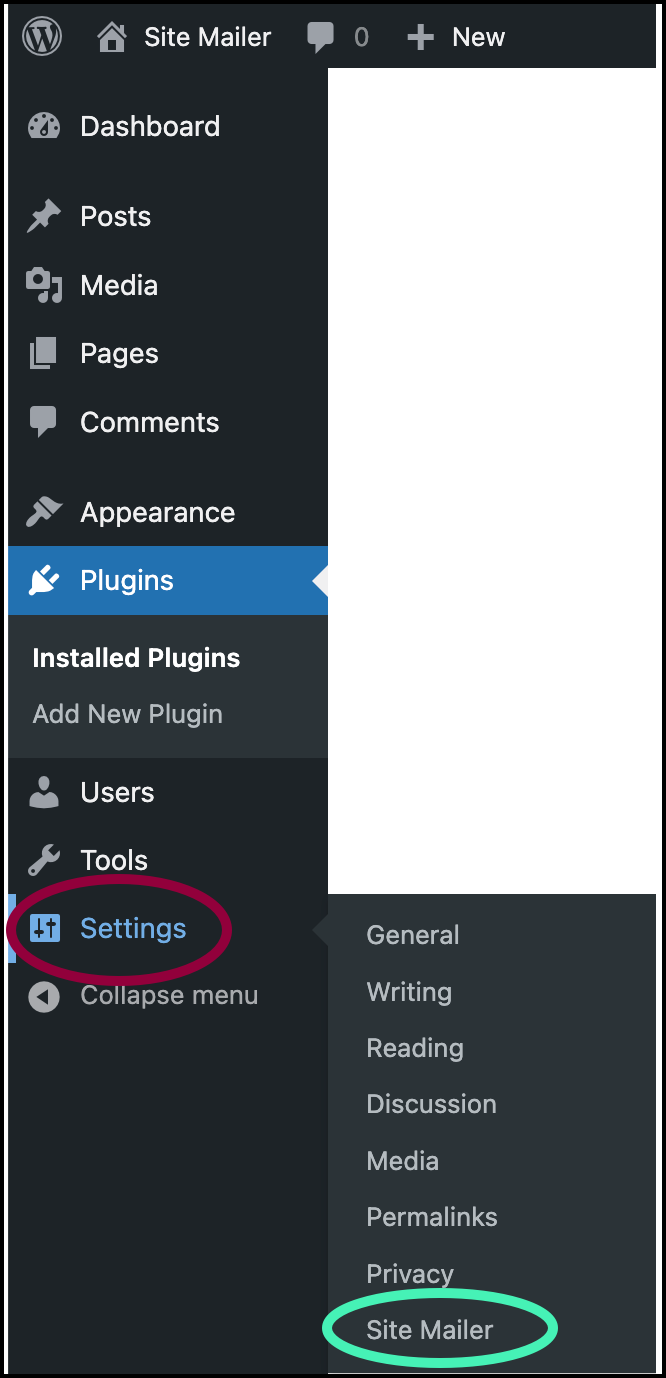This screenshot has width=666, height=1378.
Task: Open the comments bubble icon in the admin bar
Action: coord(321,38)
